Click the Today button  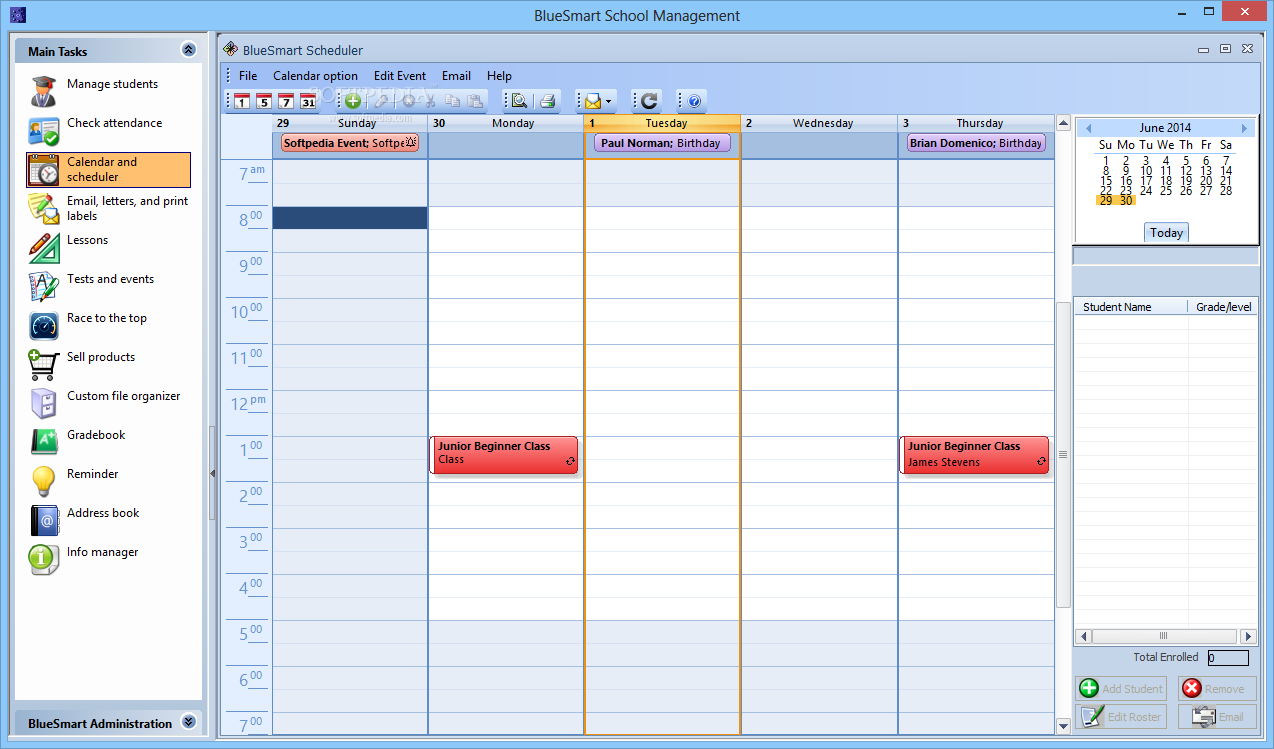pyautogui.click(x=1166, y=232)
